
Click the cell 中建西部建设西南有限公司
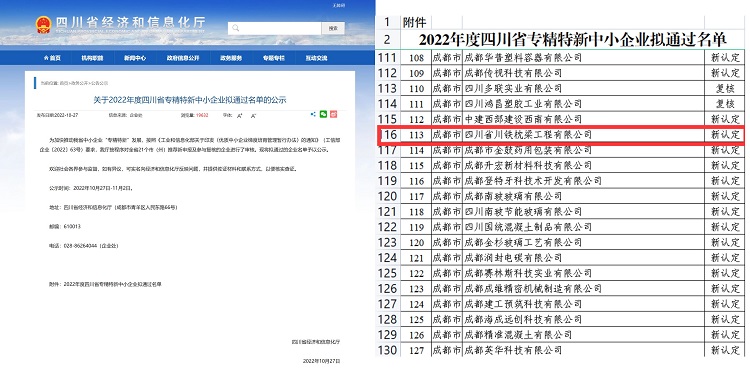coord(583,119)
